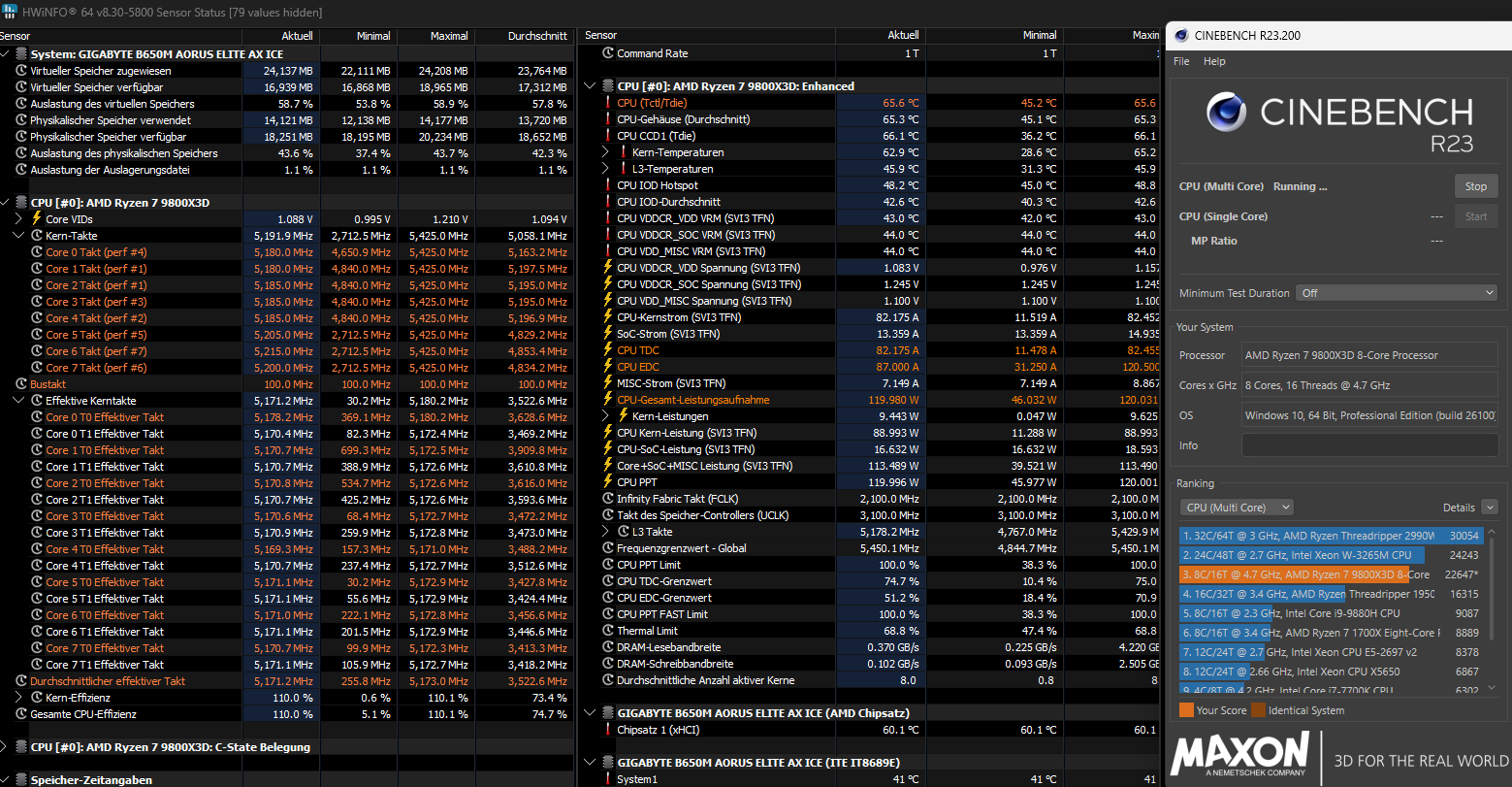
Task: Expand the Kern-Effizienz row
Action: [x=19, y=698]
